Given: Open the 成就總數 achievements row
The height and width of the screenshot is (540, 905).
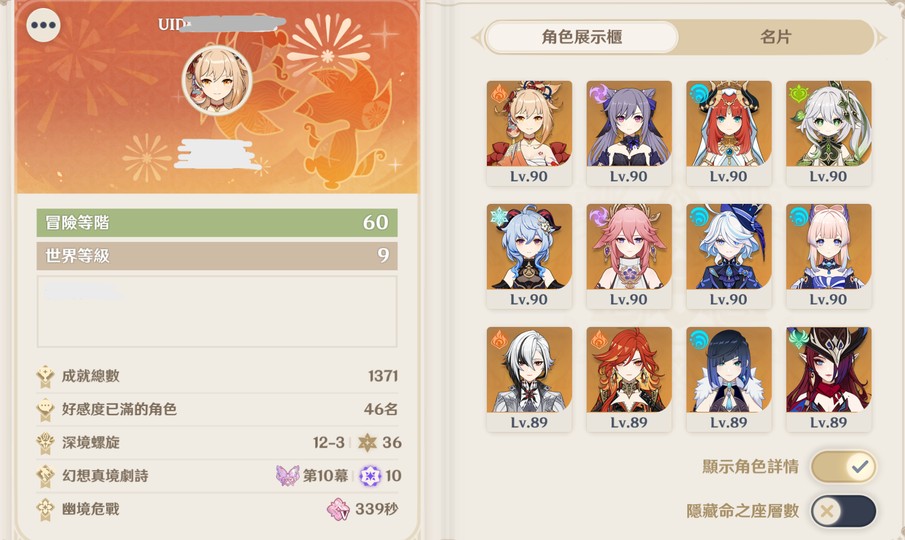Looking at the screenshot, I should pos(218,376).
